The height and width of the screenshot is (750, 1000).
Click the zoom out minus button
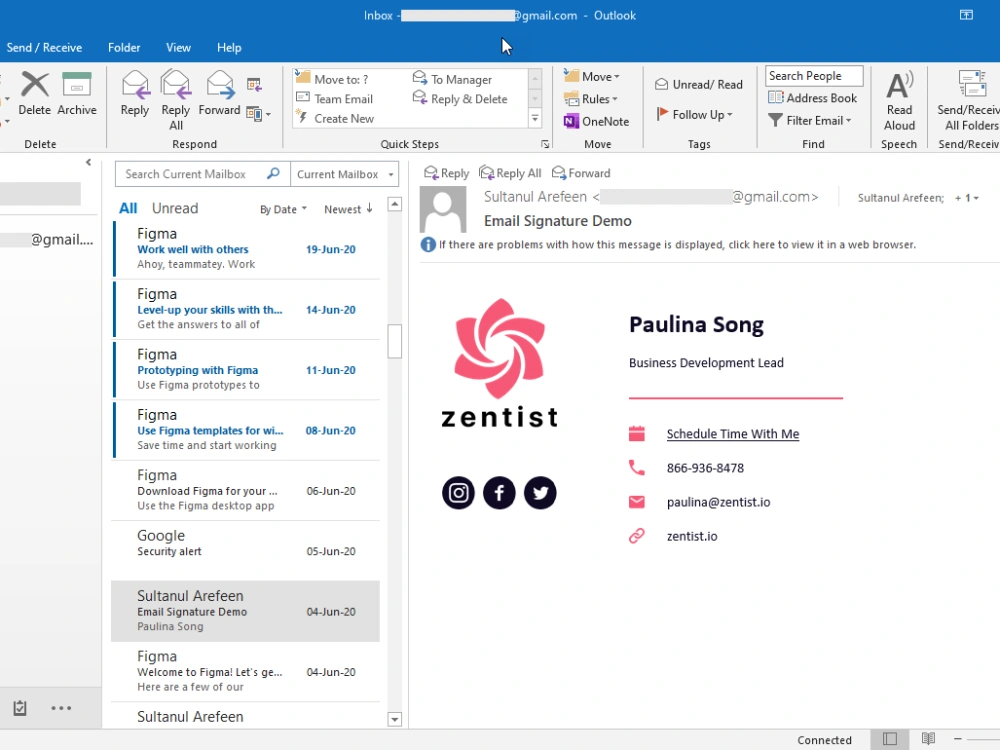pos(958,739)
